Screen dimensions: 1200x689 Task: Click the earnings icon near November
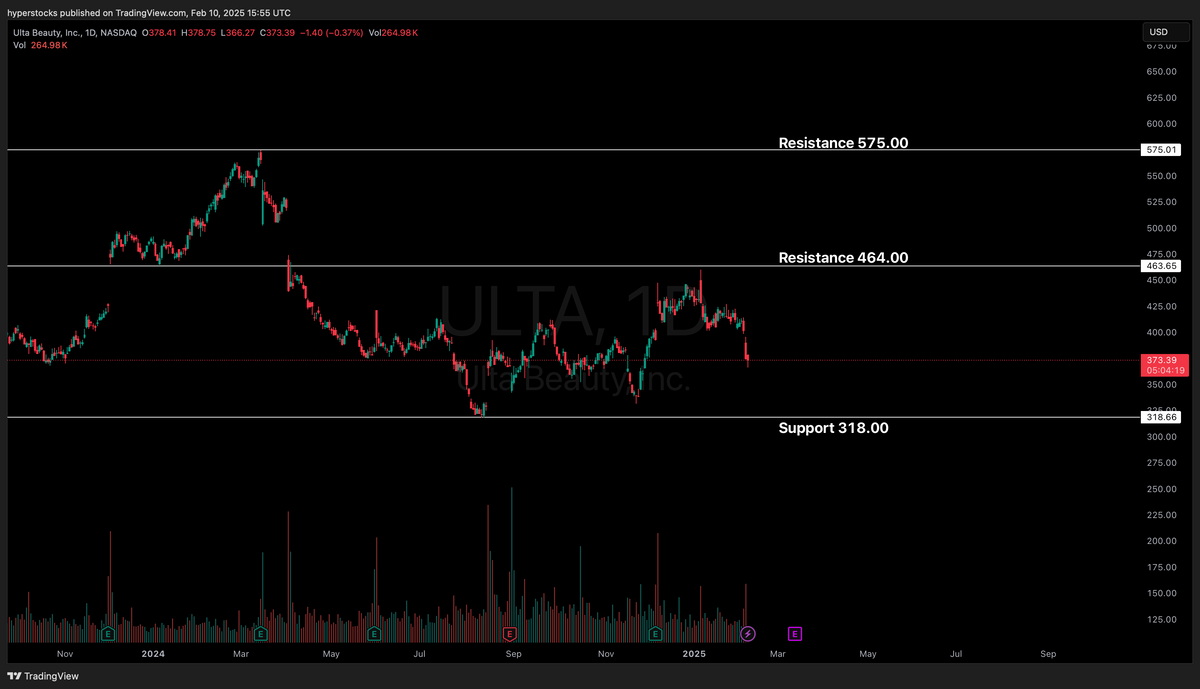click(x=655, y=633)
